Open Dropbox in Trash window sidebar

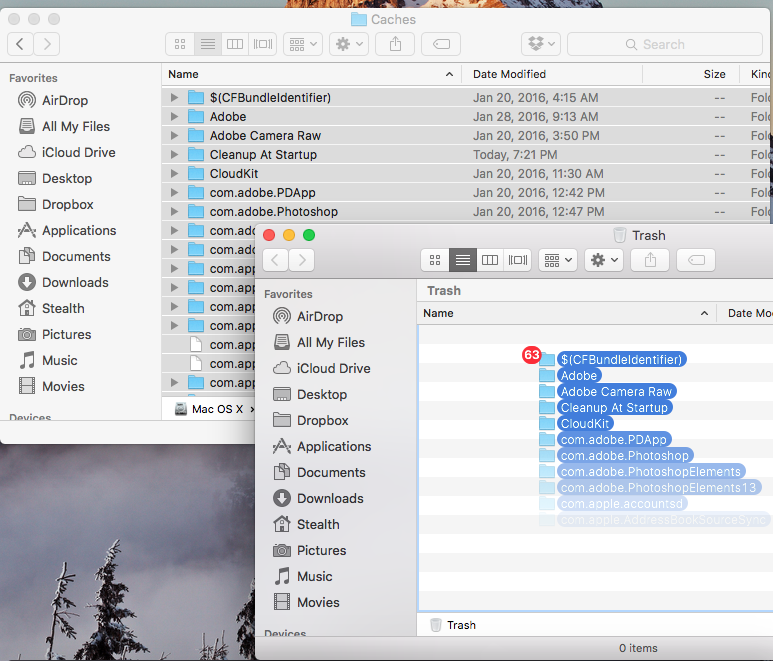(x=310, y=420)
